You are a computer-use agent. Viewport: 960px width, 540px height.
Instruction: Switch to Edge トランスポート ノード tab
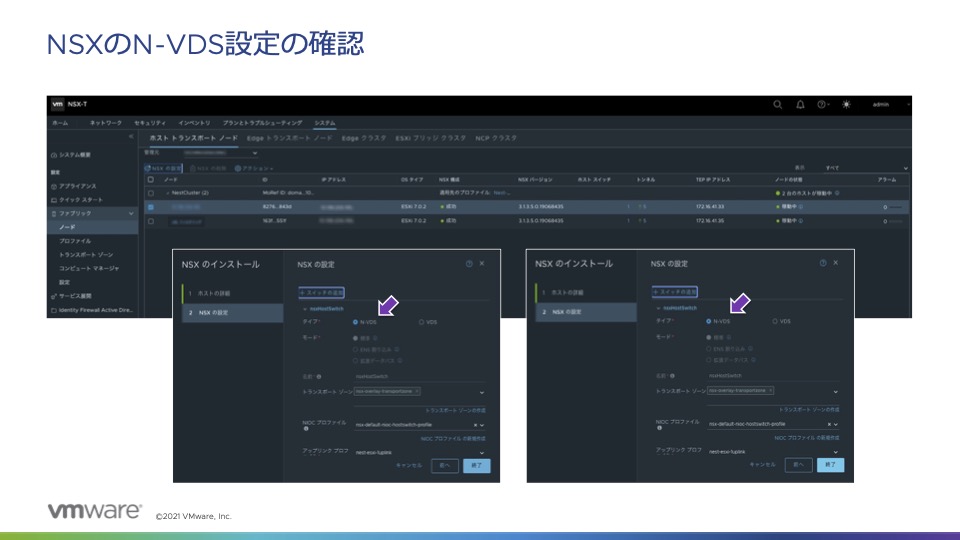click(x=290, y=138)
